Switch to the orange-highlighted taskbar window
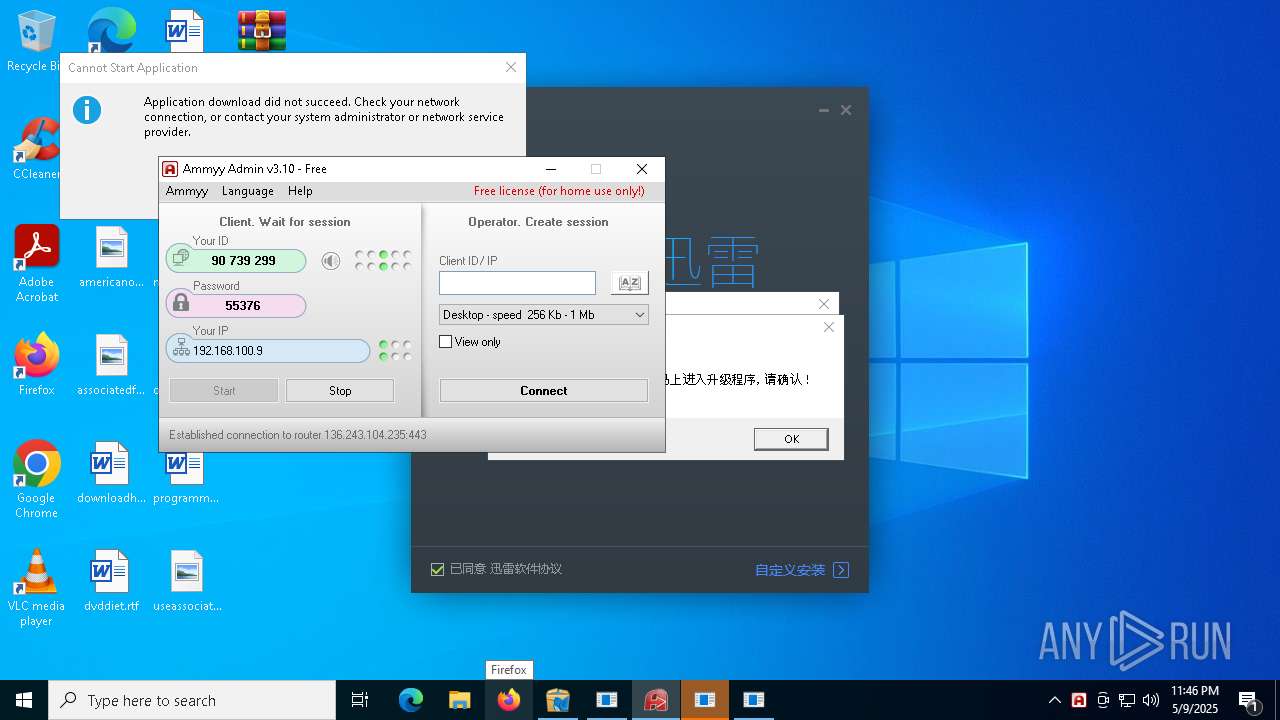The height and width of the screenshot is (720, 1280). 705,700
